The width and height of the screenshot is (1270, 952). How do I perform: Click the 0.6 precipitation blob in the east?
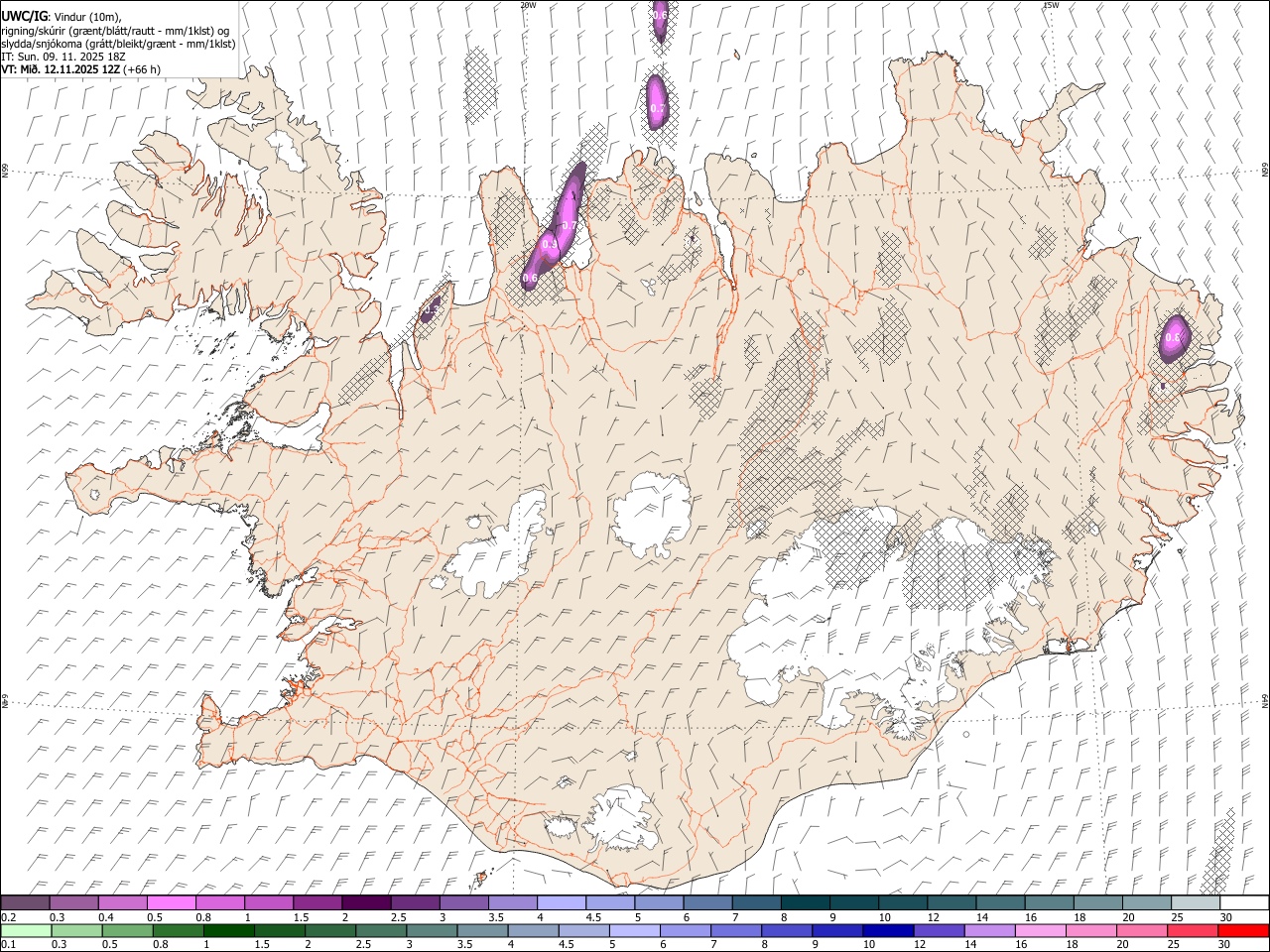tap(1175, 337)
